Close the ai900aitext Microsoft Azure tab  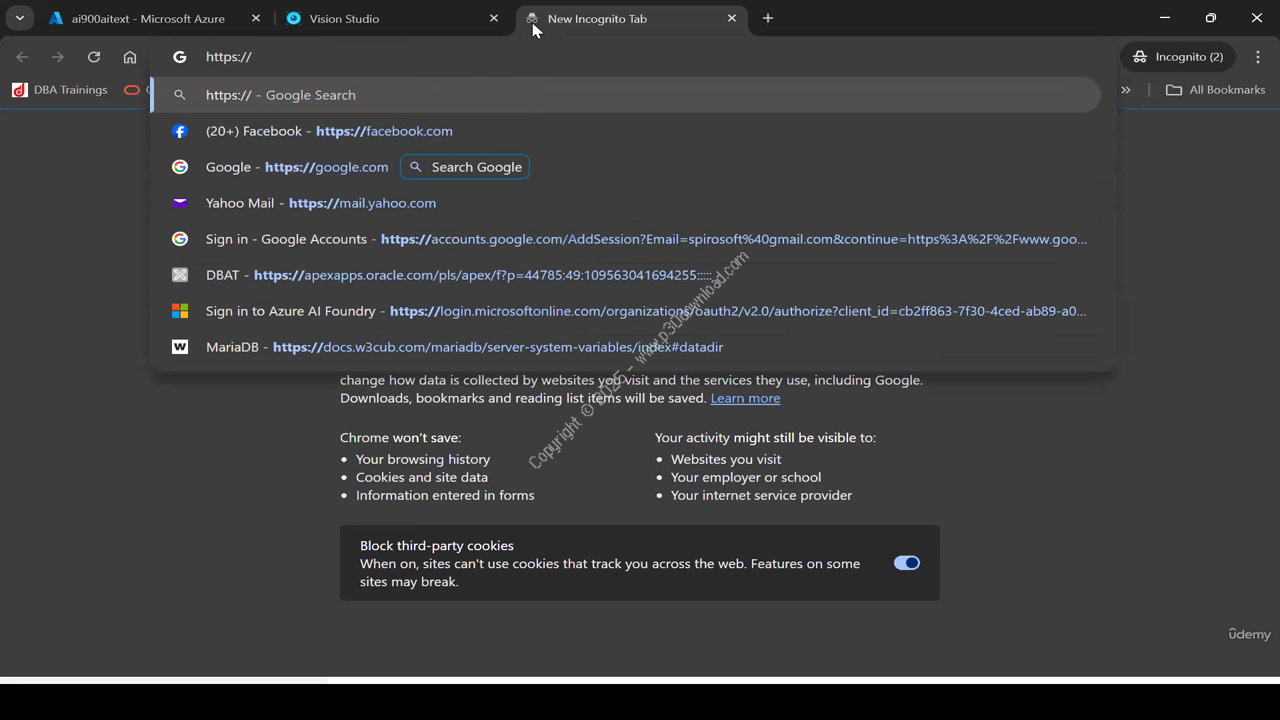click(256, 18)
